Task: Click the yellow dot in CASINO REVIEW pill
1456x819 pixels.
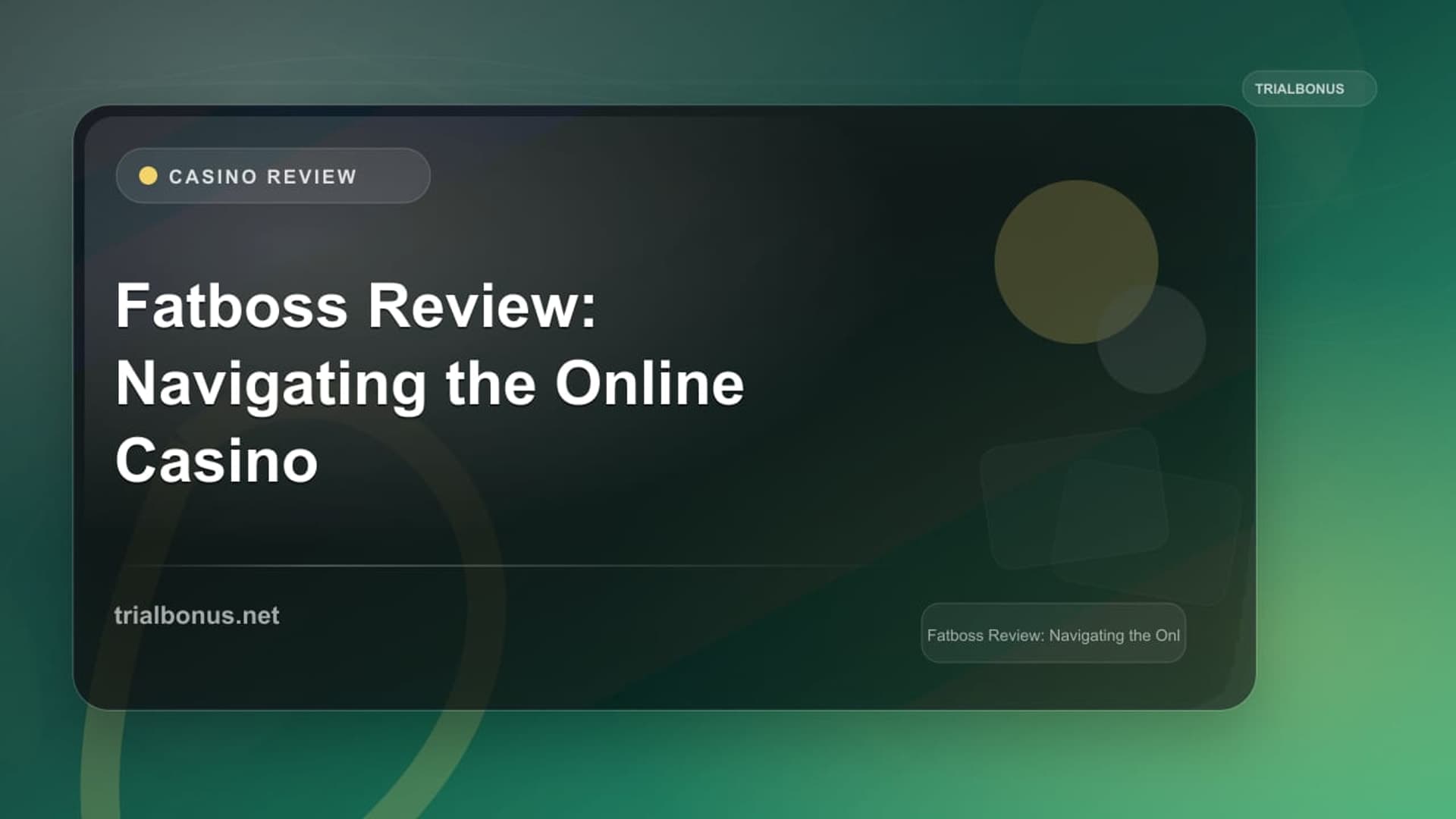Action: (x=149, y=176)
